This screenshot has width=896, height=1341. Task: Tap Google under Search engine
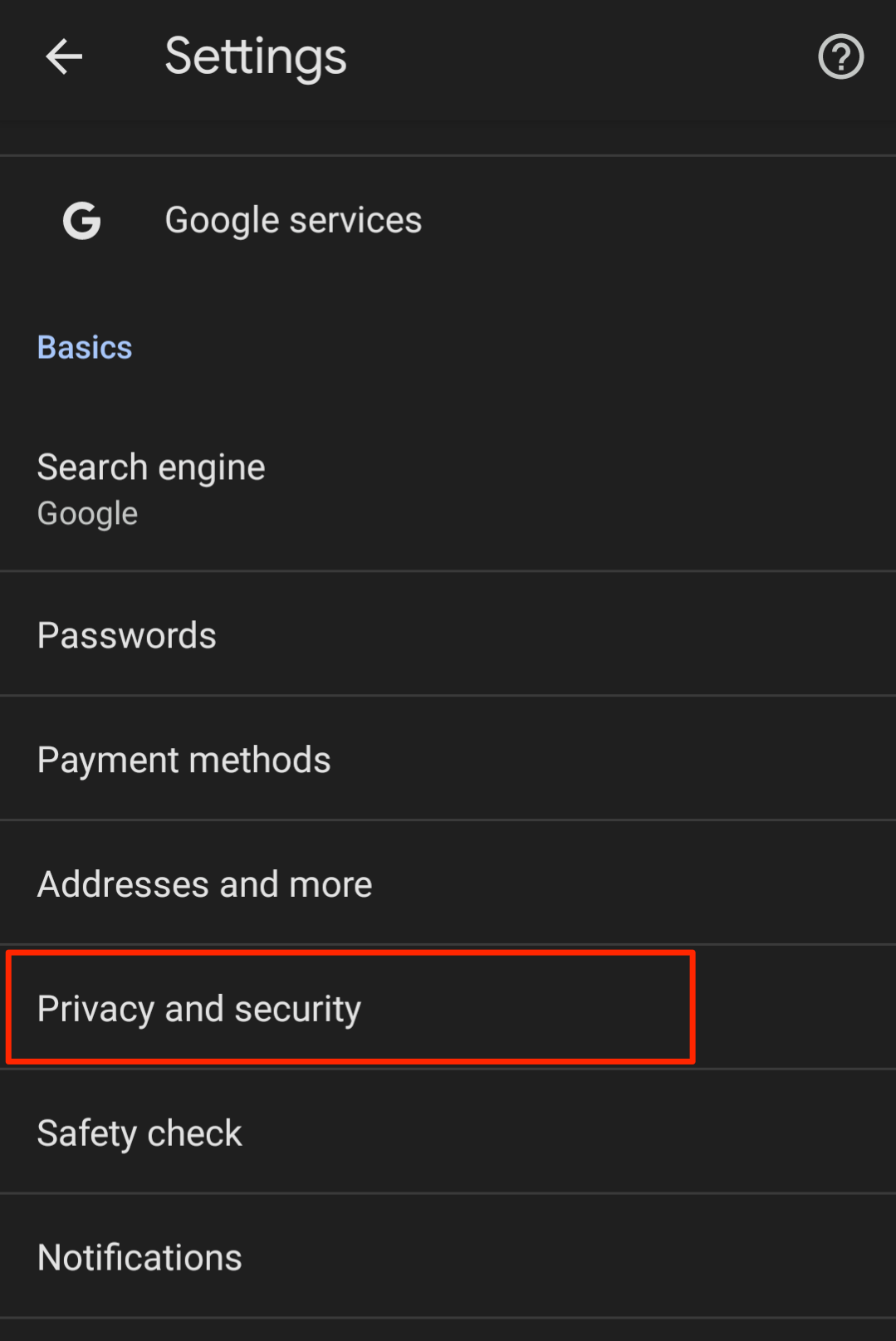[87, 512]
